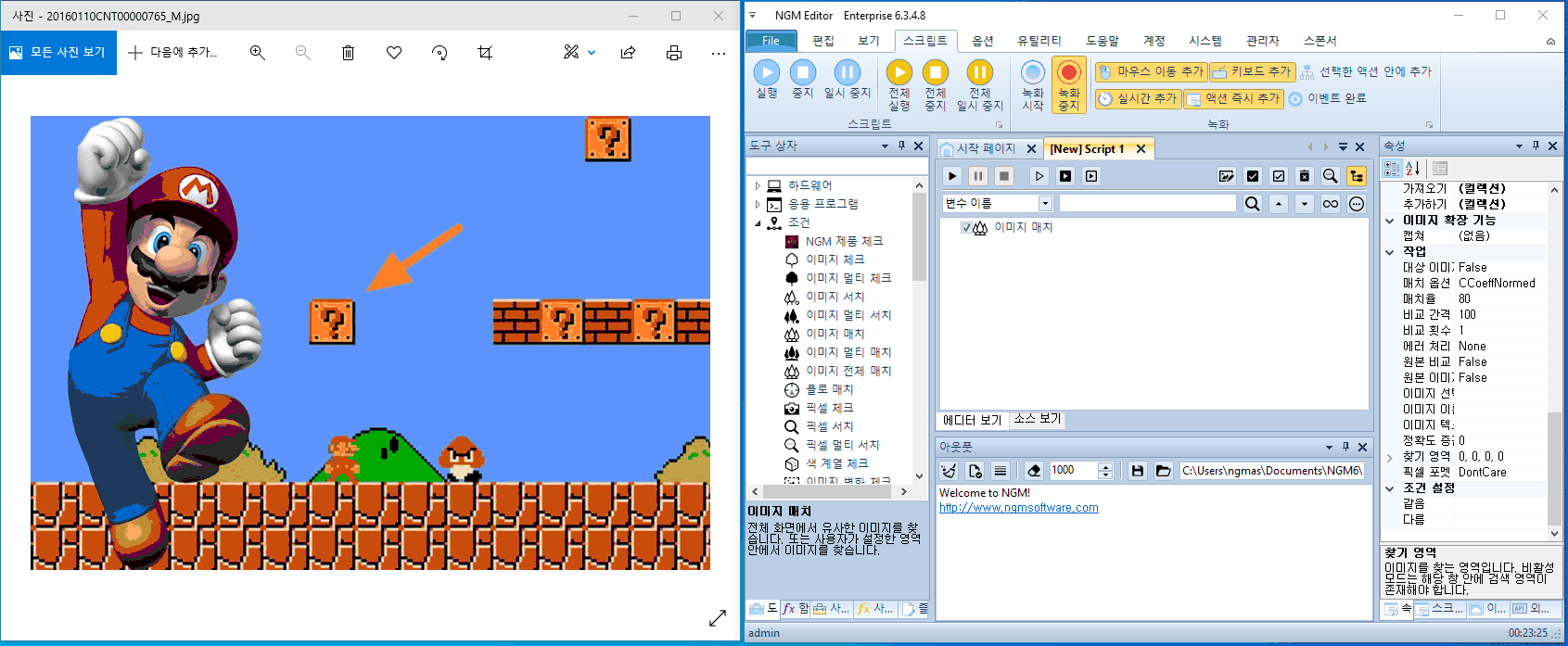1568x646 pixels.
Task: Click the document check icon in output panel
Action: click(x=975, y=471)
